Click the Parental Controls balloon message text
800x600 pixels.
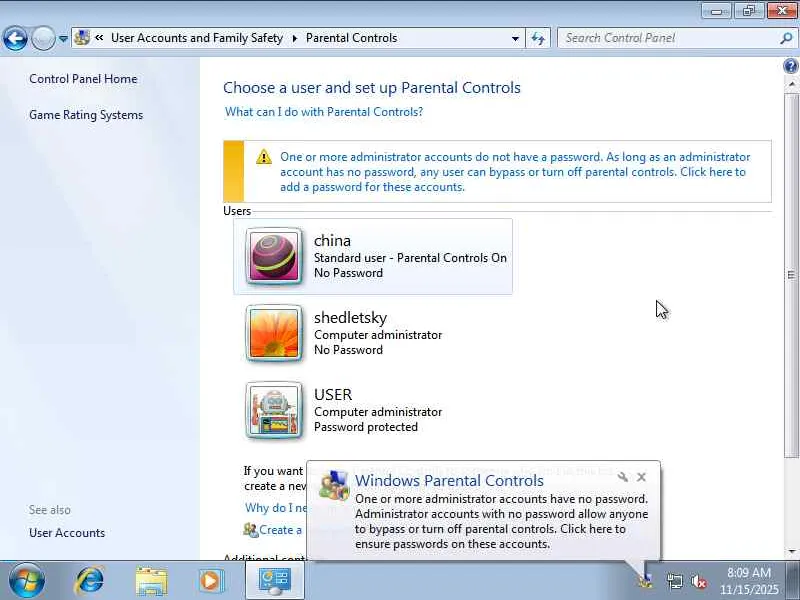click(x=502, y=521)
